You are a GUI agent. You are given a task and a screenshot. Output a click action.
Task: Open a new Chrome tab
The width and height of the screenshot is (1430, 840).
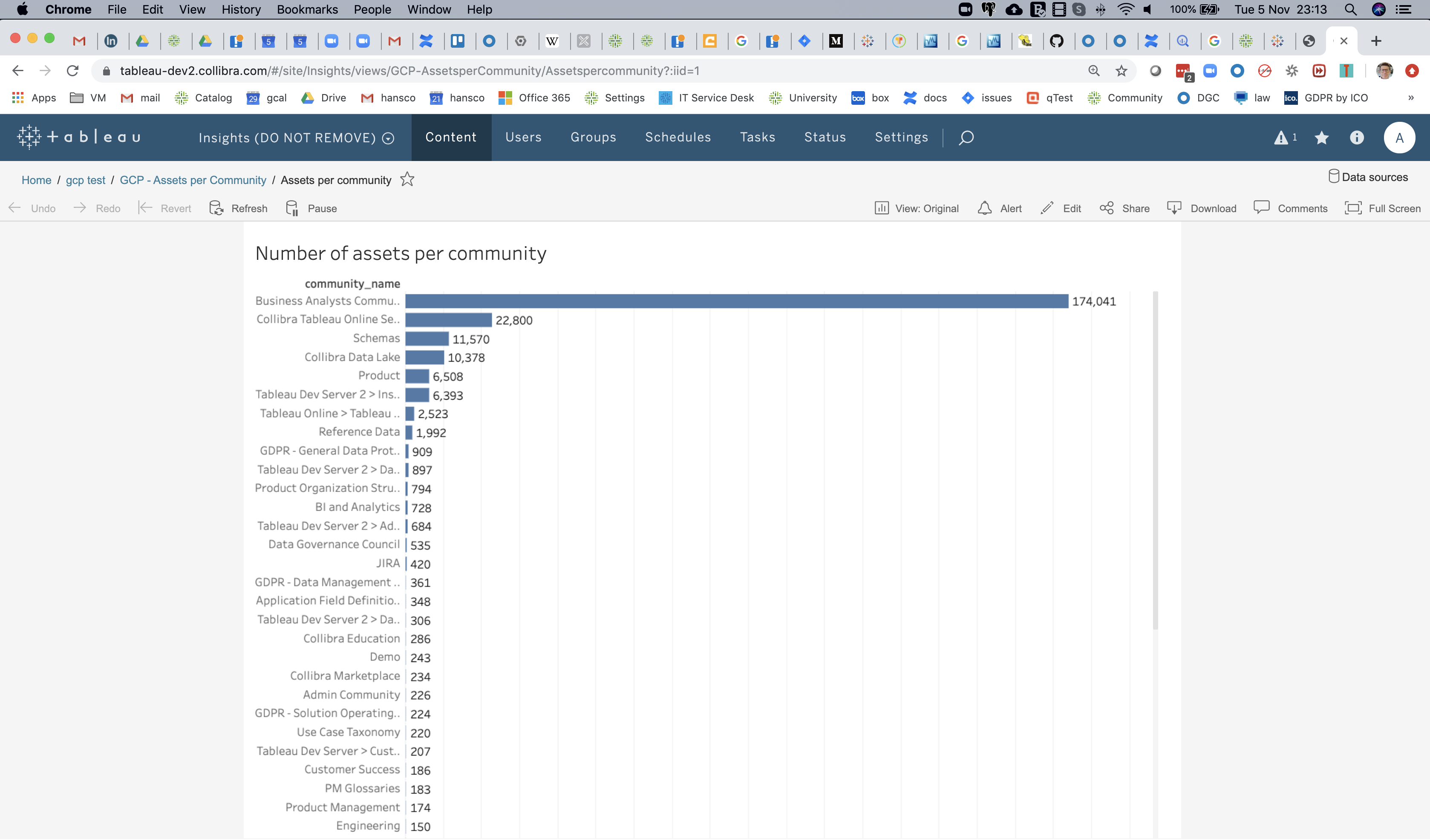1376,41
